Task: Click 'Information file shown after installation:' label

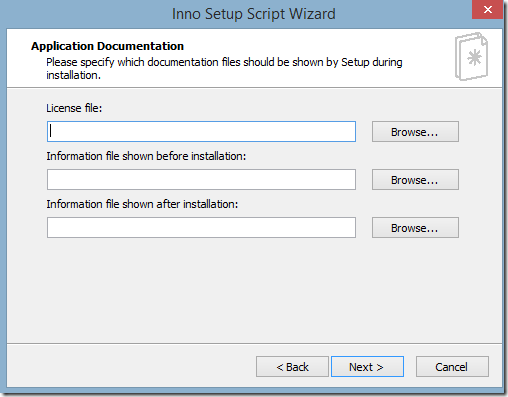Action: [x=142, y=204]
